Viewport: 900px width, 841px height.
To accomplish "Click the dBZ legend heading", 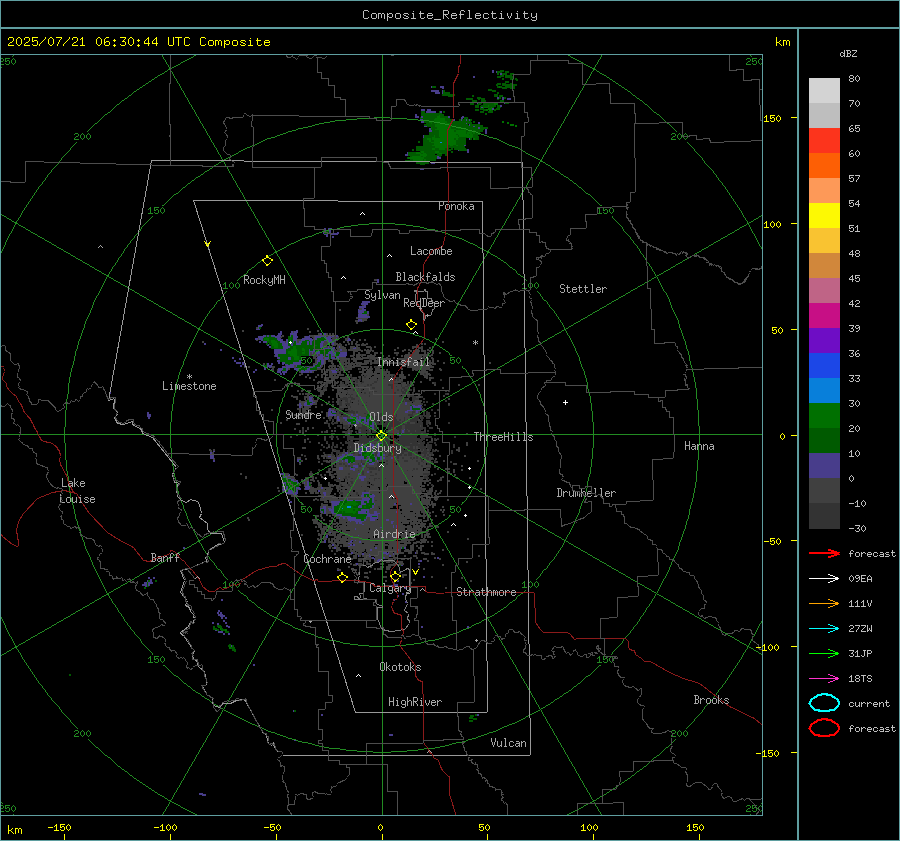I will click(x=848, y=54).
